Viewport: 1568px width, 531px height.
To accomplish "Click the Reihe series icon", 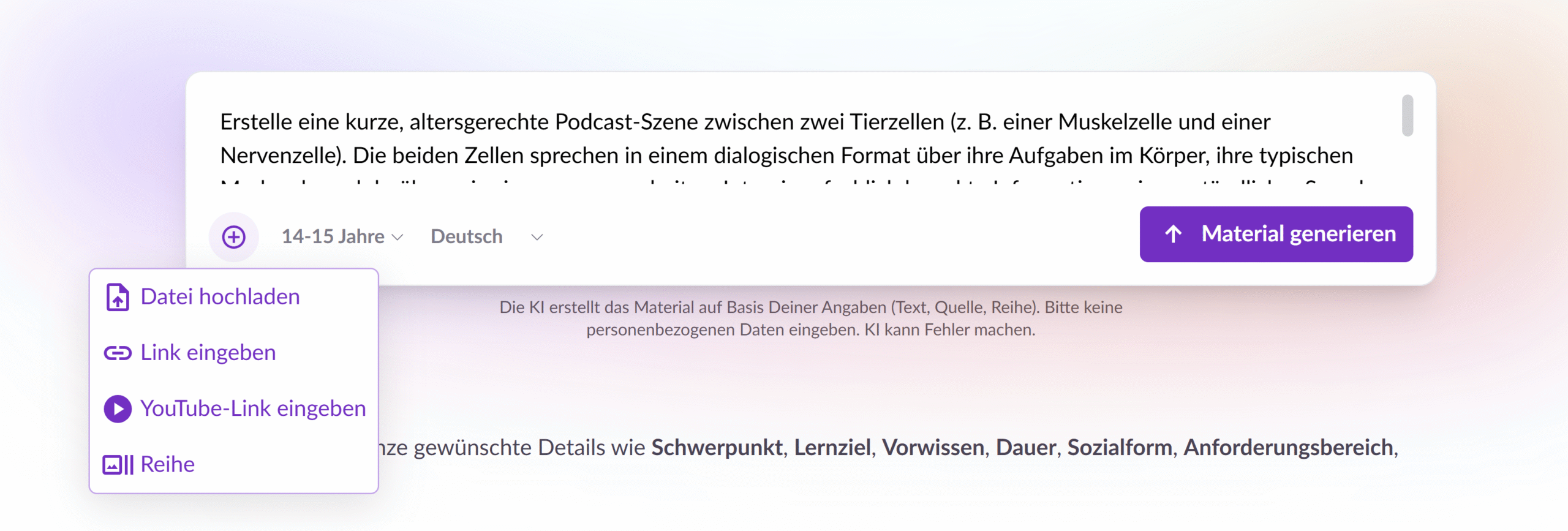I will pyautogui.click(x=118, y=465).
